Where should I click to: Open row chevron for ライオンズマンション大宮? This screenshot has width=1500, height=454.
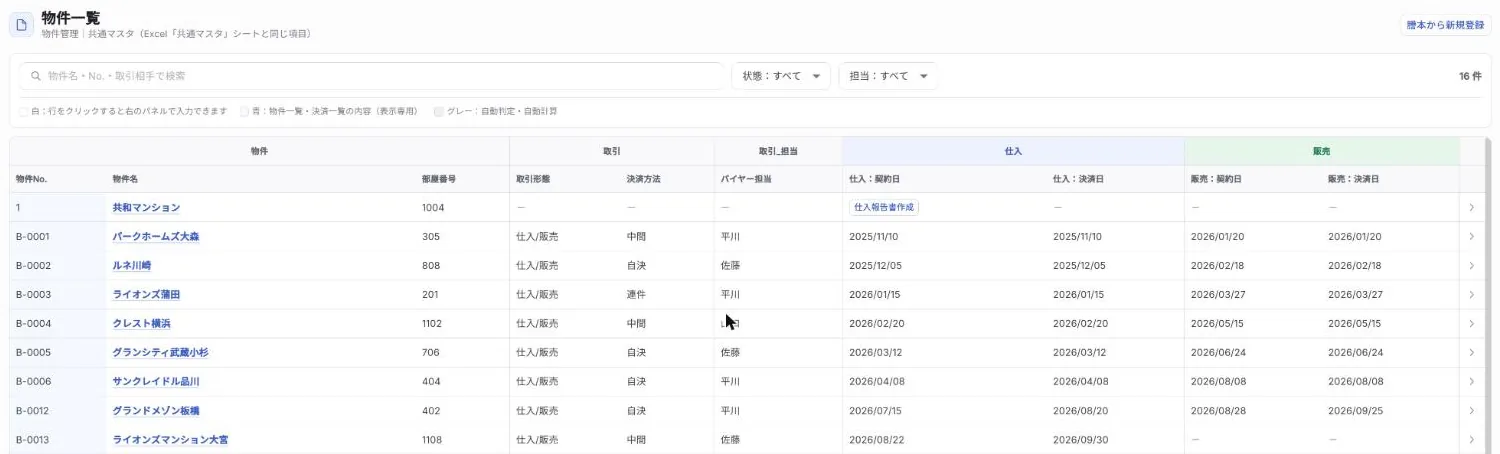coord(1471,440)
